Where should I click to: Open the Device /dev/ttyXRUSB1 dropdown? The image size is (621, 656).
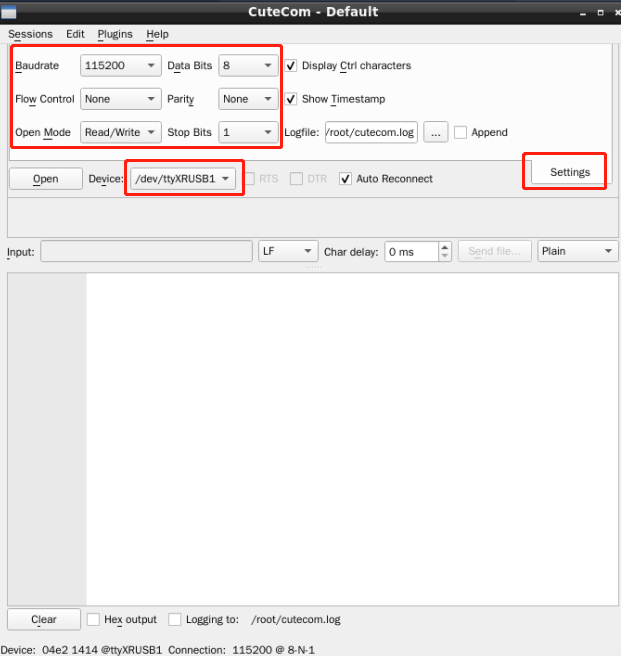[183, 179]
